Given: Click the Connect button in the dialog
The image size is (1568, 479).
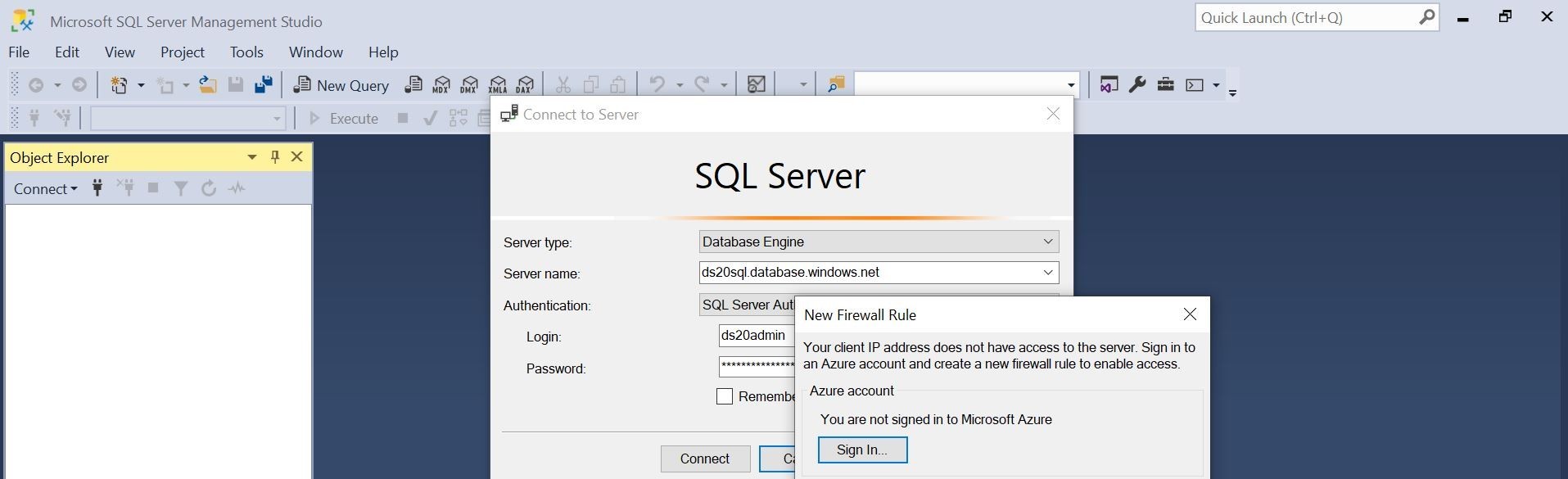Looking at the screenshot, I should 705,459.
